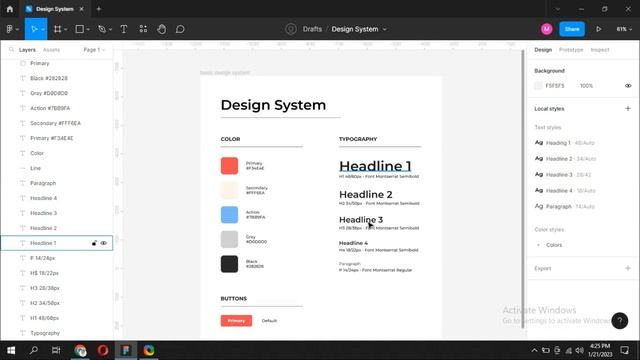Open the Resources components tool
Viewport: 640px width, 360px height.
[143, 29]
